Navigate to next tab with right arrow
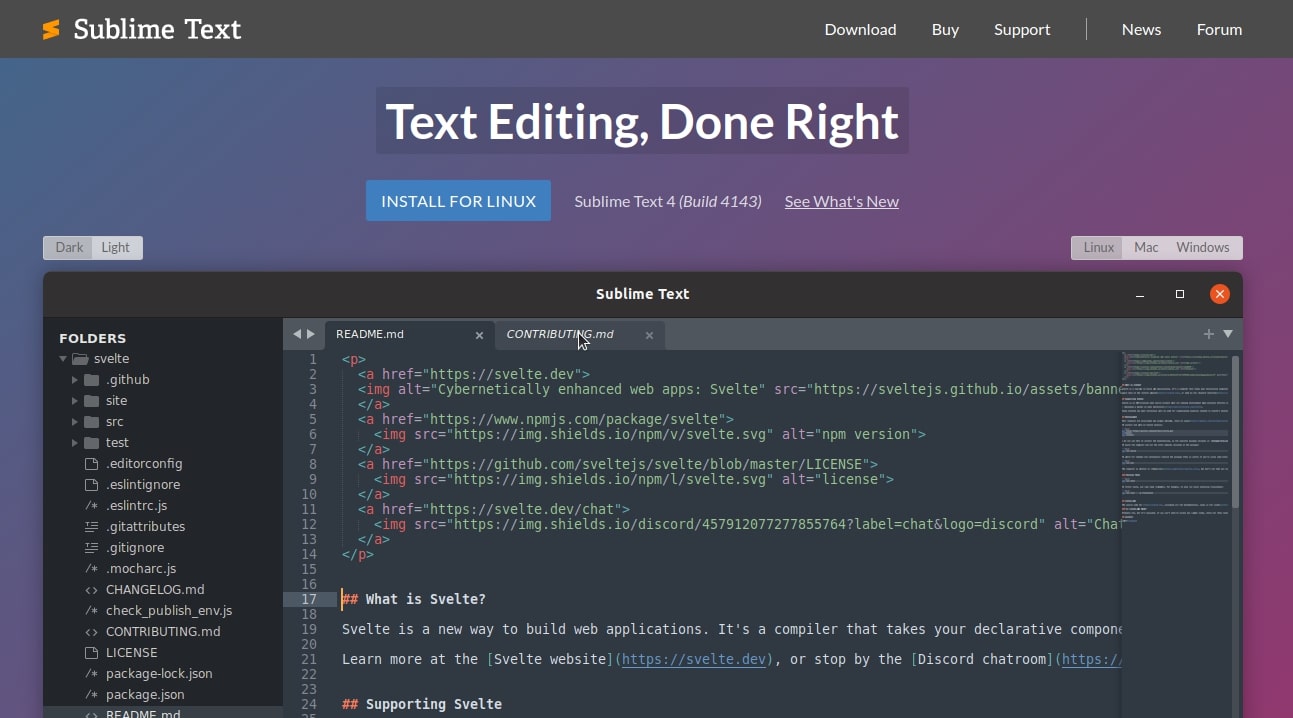Screen dimensions: 1293x718 [311, 334]
